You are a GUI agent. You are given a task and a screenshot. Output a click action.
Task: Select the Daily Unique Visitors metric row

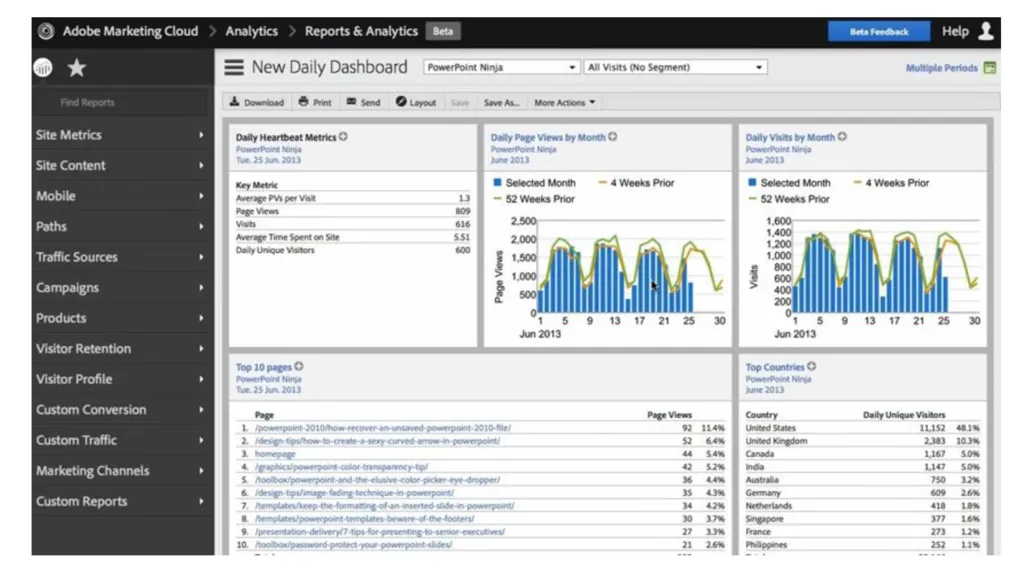tap(353, 250)
